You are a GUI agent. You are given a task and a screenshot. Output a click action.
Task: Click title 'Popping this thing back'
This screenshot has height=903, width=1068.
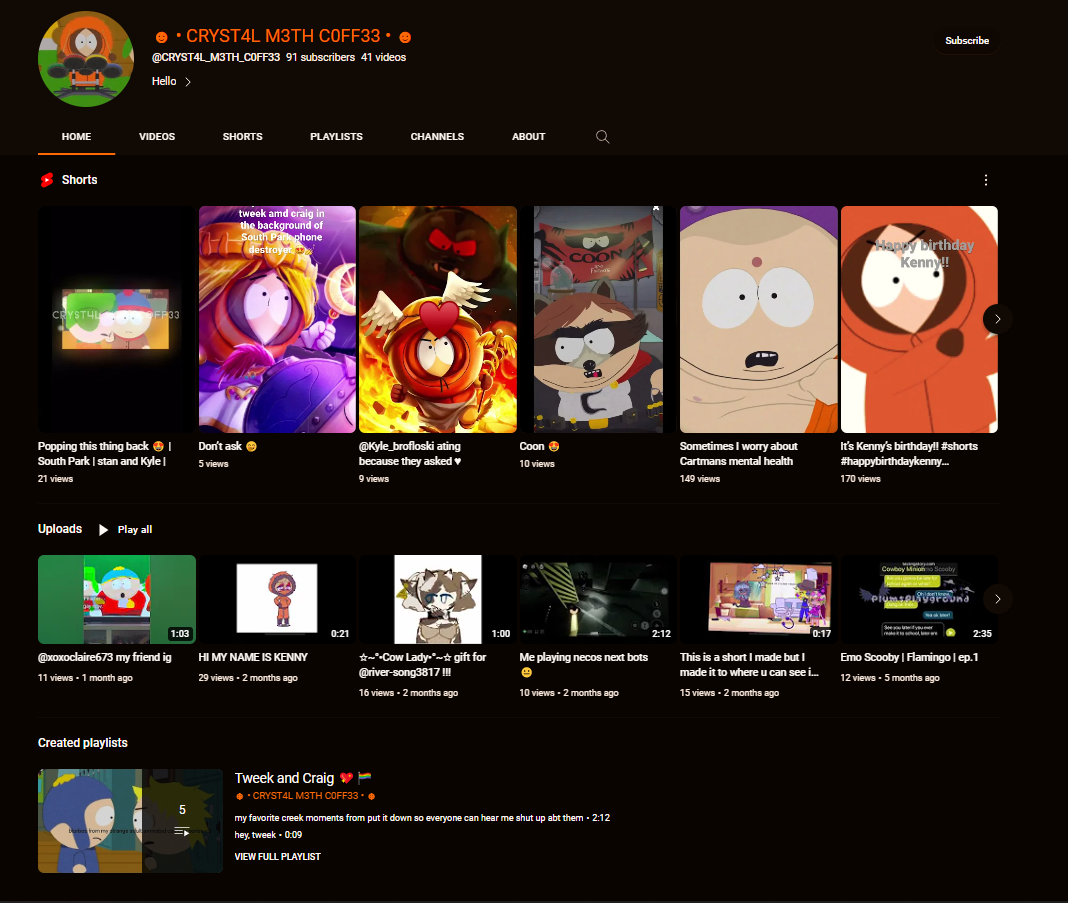click(104, 454)
